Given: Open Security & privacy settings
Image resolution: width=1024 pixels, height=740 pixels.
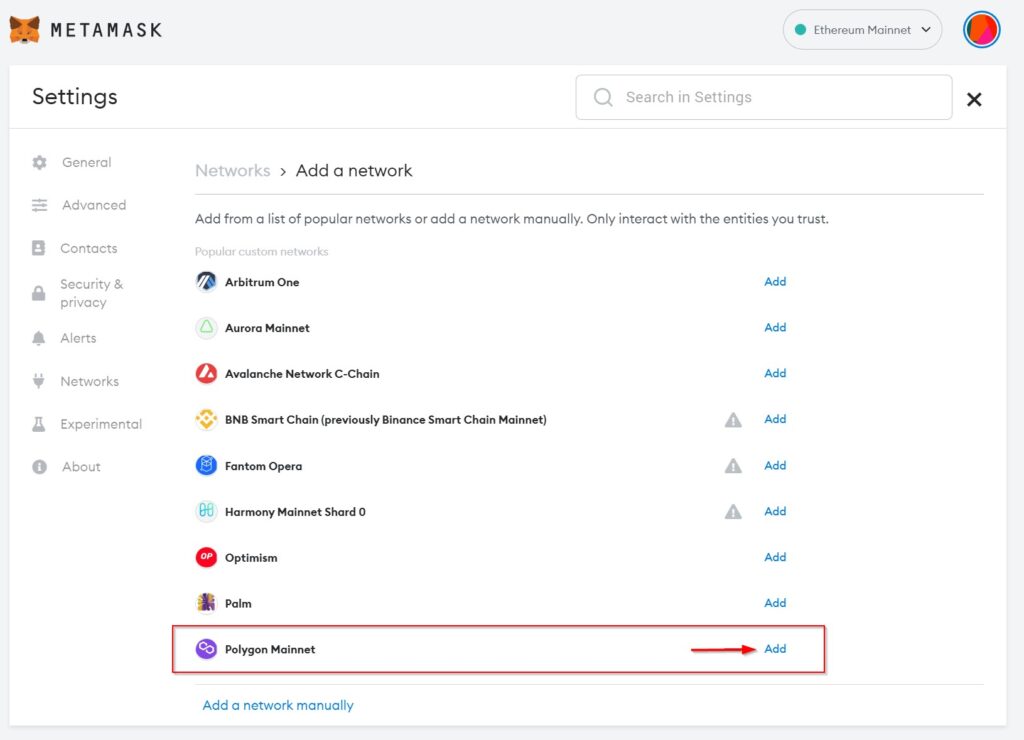Looking at the screenshot, I should (x=90, y=293).
